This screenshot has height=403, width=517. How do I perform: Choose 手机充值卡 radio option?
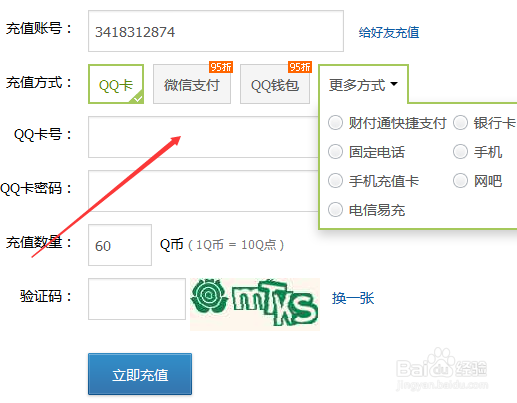pos(335,181)
